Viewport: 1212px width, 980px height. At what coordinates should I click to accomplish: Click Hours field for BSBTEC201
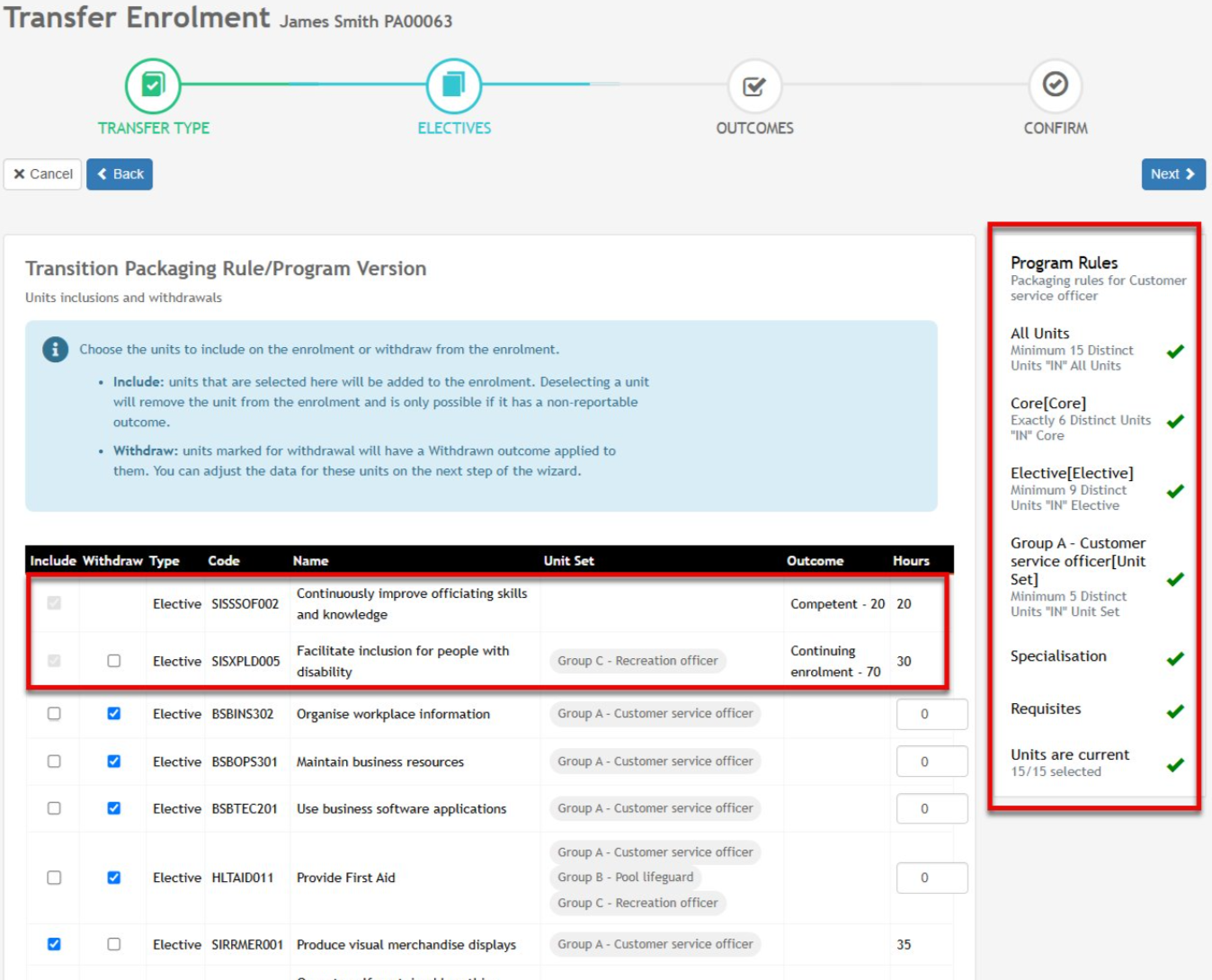932,808
